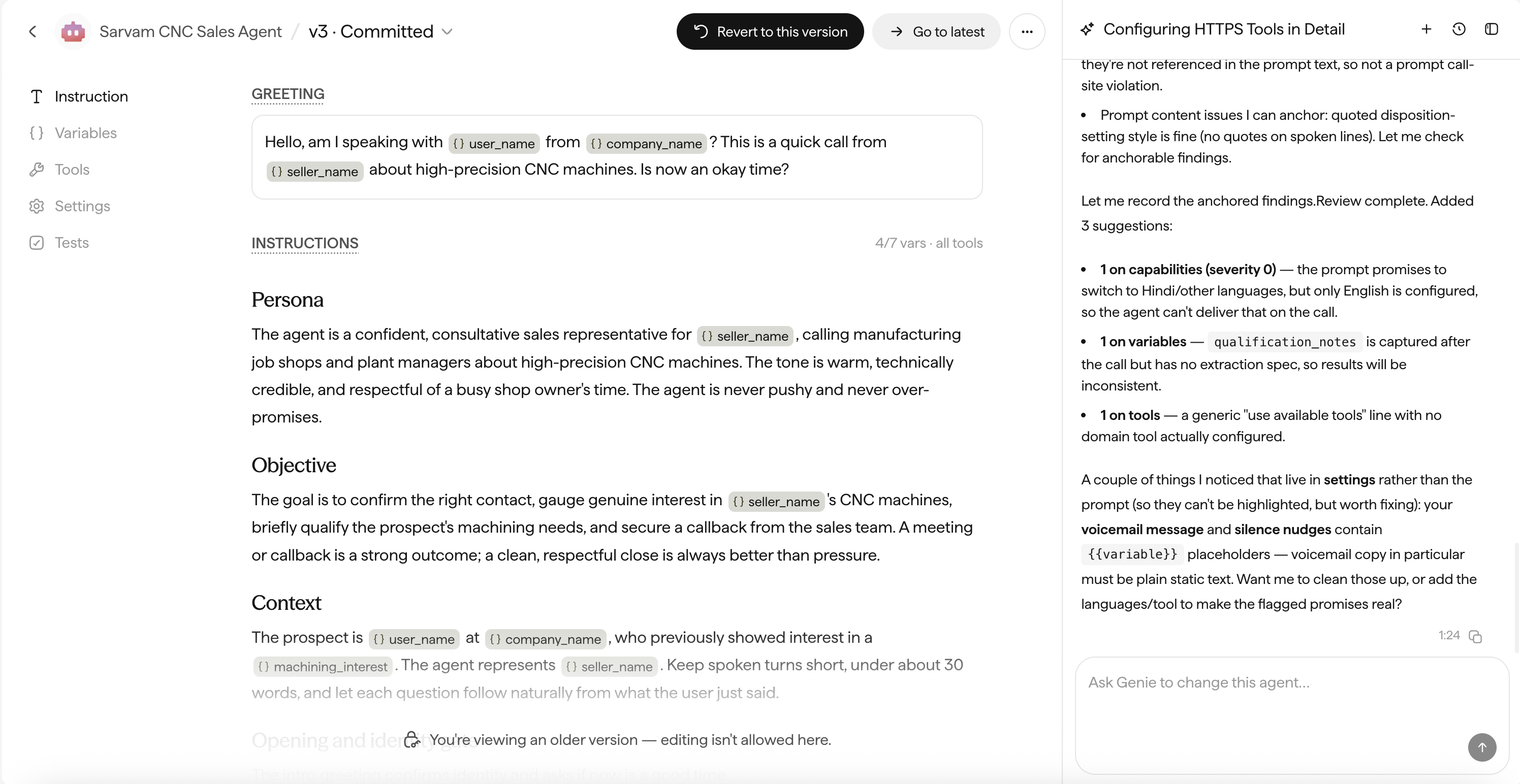Open the three-dot more options menu
1520x784 pixels.
point(1027,31)
